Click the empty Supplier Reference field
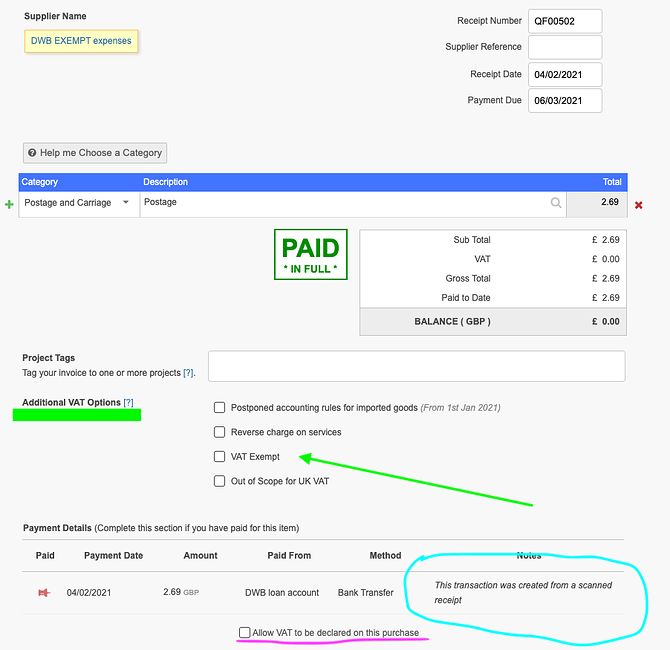Image resolution: width=670 pixels, height=650 pixels. [x=565, y=47]
